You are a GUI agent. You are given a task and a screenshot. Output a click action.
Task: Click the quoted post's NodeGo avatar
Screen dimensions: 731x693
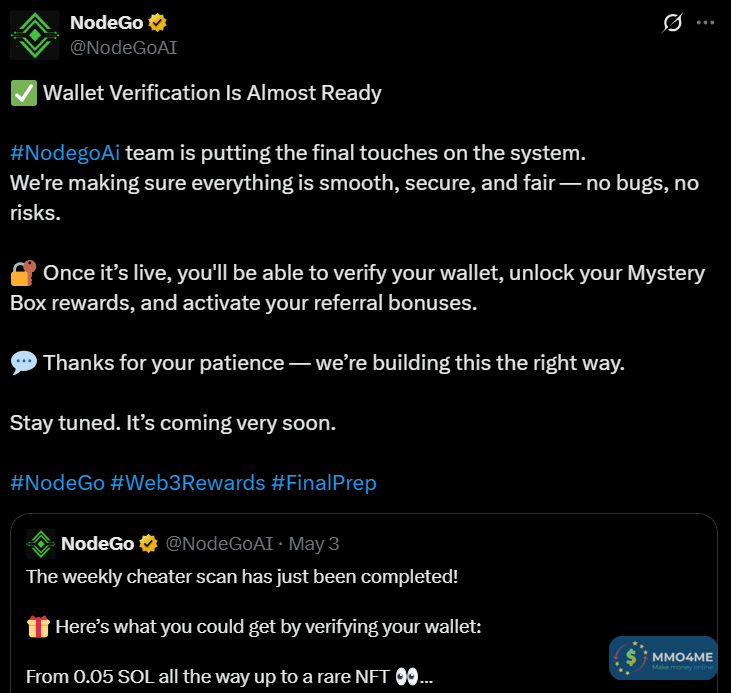[40, 543]
